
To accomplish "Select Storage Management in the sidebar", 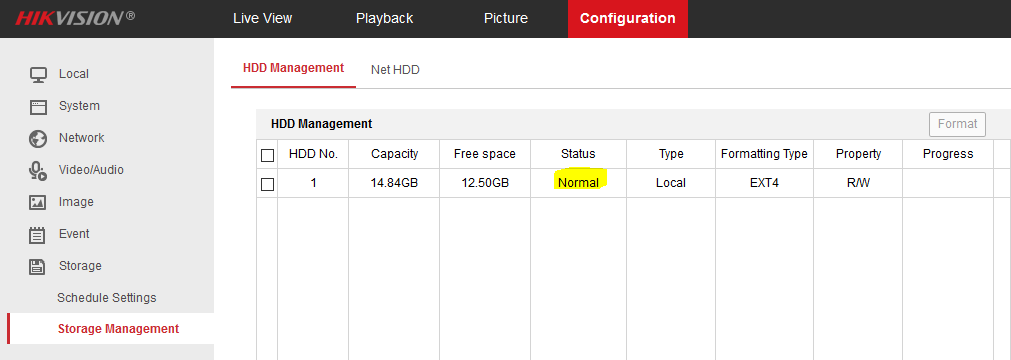I will [x=119, y=329].
